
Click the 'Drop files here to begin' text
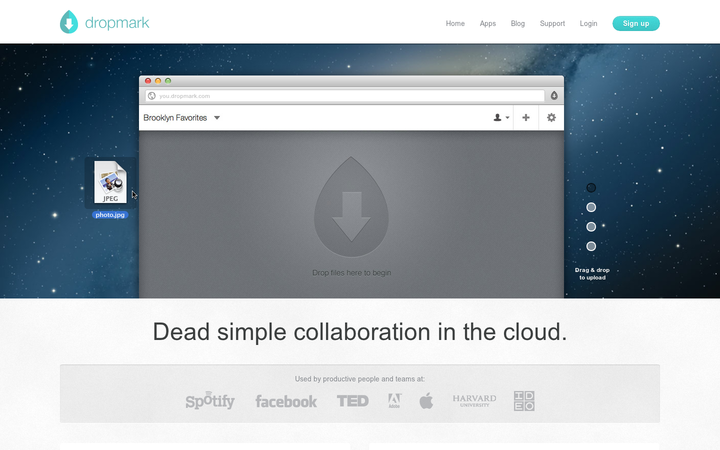click(x=352, y=273)
